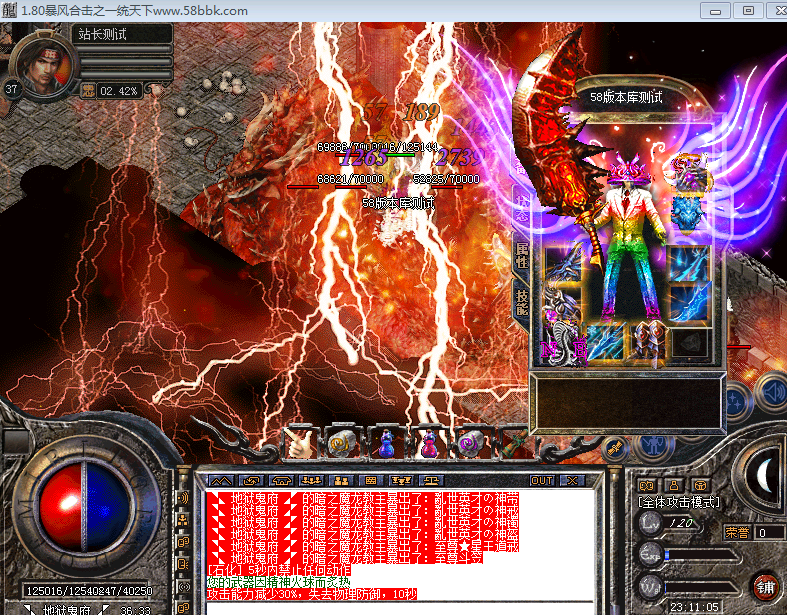Toggle the broadcast-signal chat filter icon

[184, 586]
